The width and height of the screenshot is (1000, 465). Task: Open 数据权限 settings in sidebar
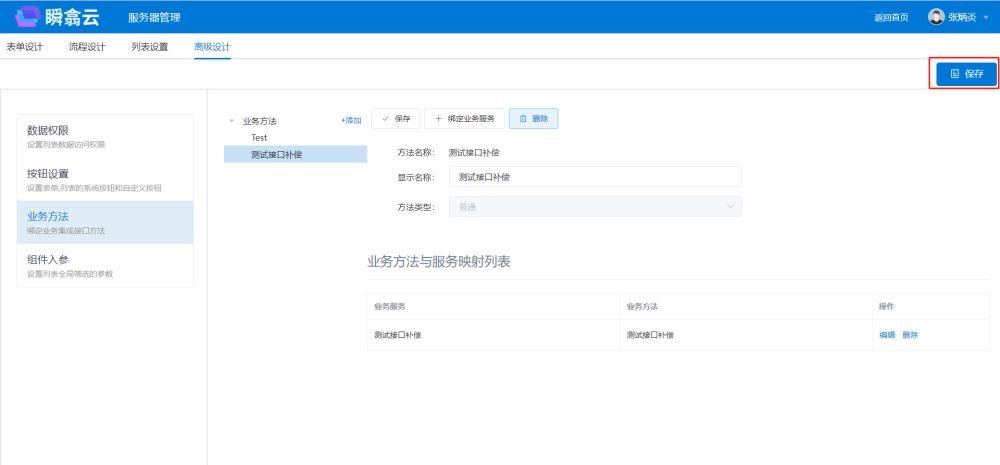tap(105, 136)
